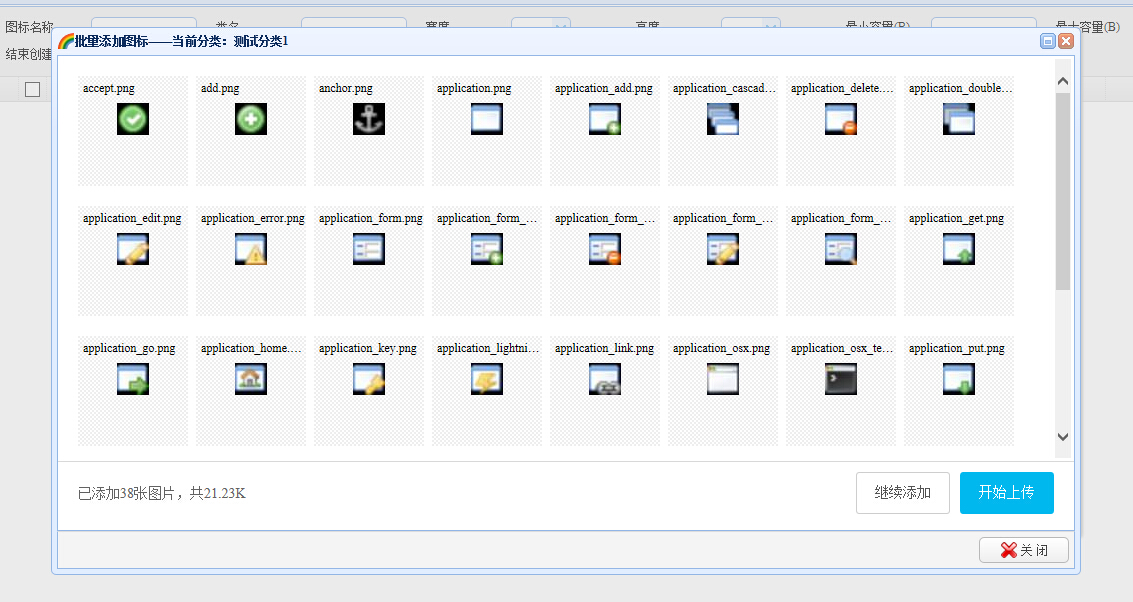Select the anchor.png icon

point(369,119)
